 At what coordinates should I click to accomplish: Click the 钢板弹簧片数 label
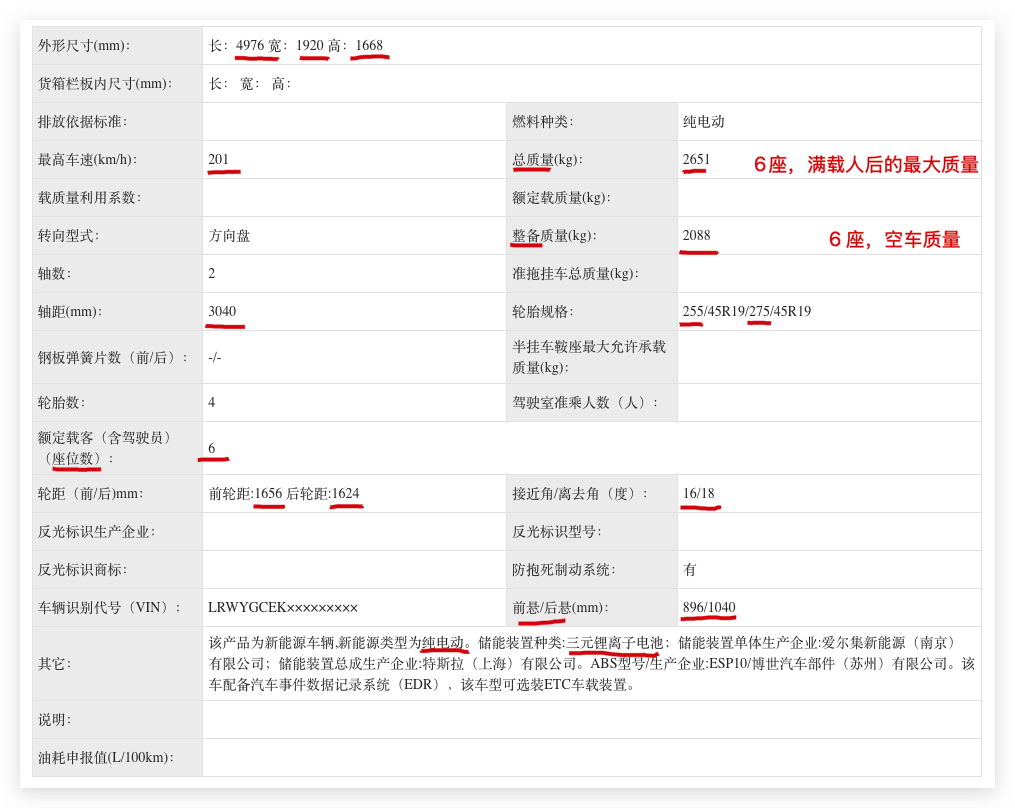pyautogui.click(x=113, y=357)
